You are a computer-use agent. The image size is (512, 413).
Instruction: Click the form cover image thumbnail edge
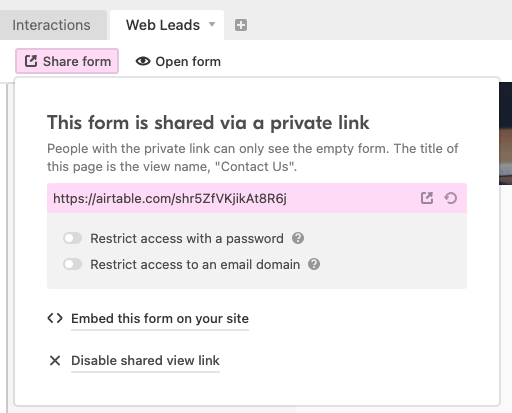pos(506,133)
